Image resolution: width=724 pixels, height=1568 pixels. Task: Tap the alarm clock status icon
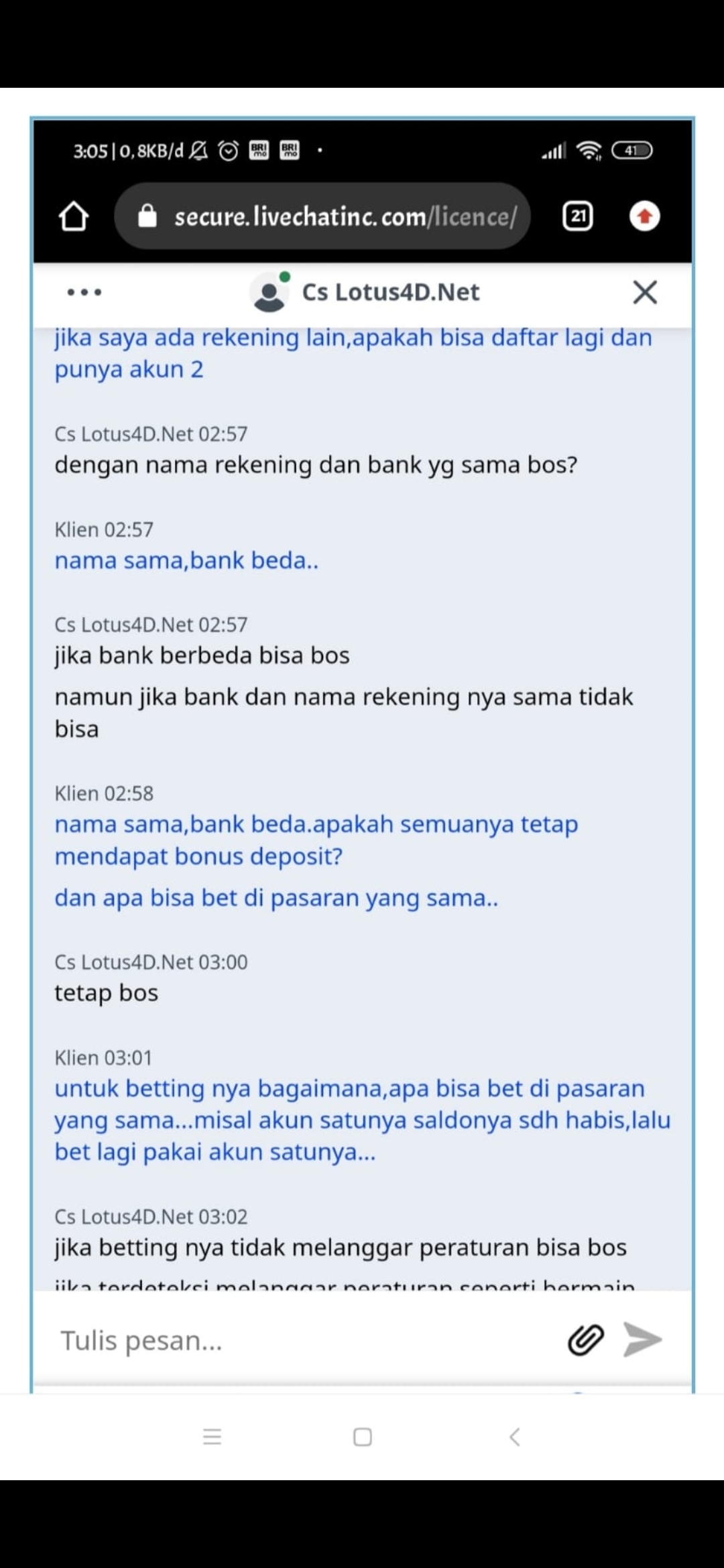click(229, 151)
